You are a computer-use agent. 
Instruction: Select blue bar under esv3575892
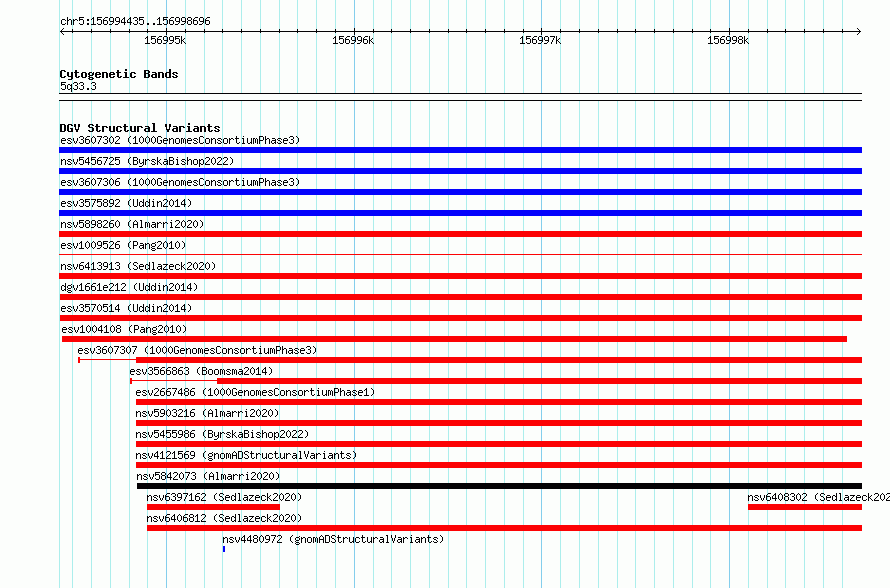coord(460,213)
